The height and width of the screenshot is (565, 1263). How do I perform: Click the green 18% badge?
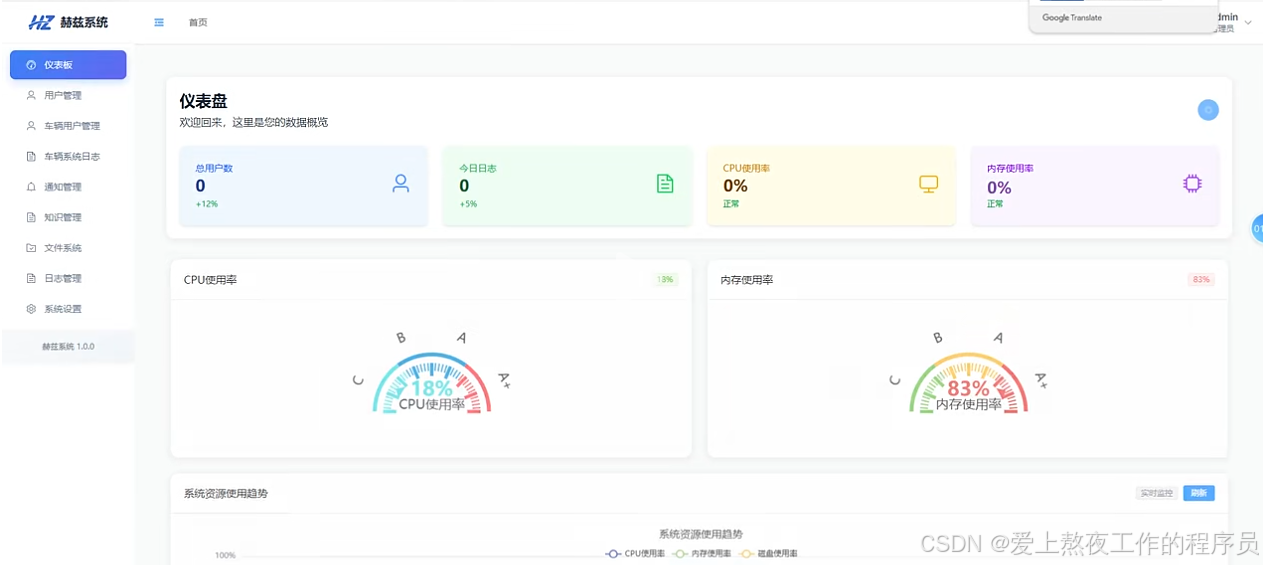665,280
